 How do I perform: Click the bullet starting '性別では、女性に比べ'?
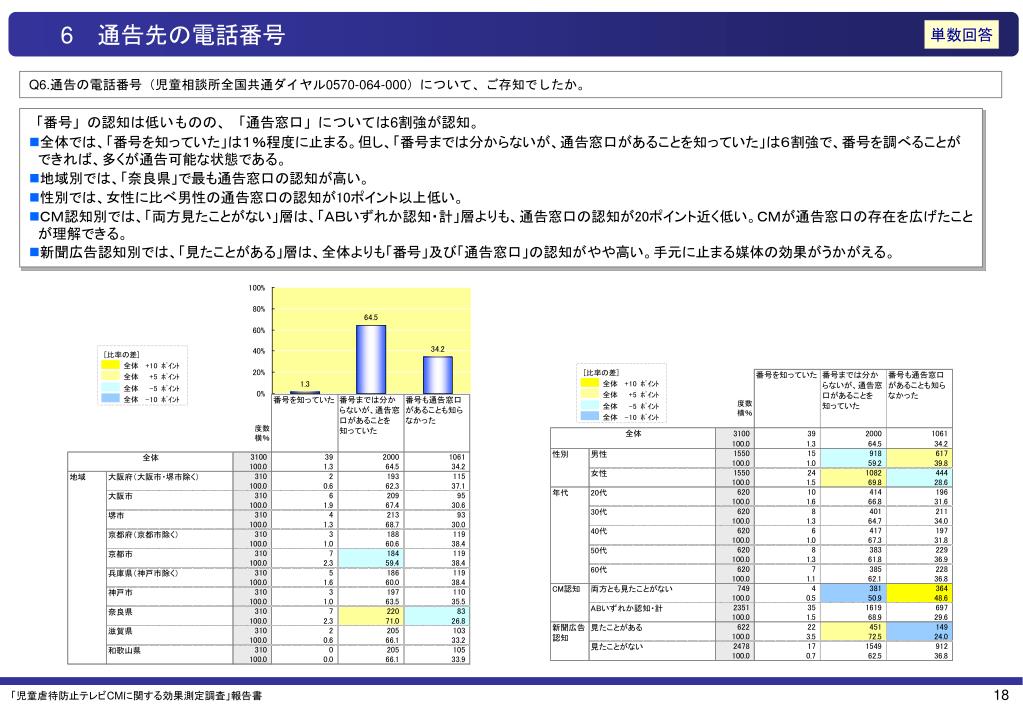coord(247,198)
